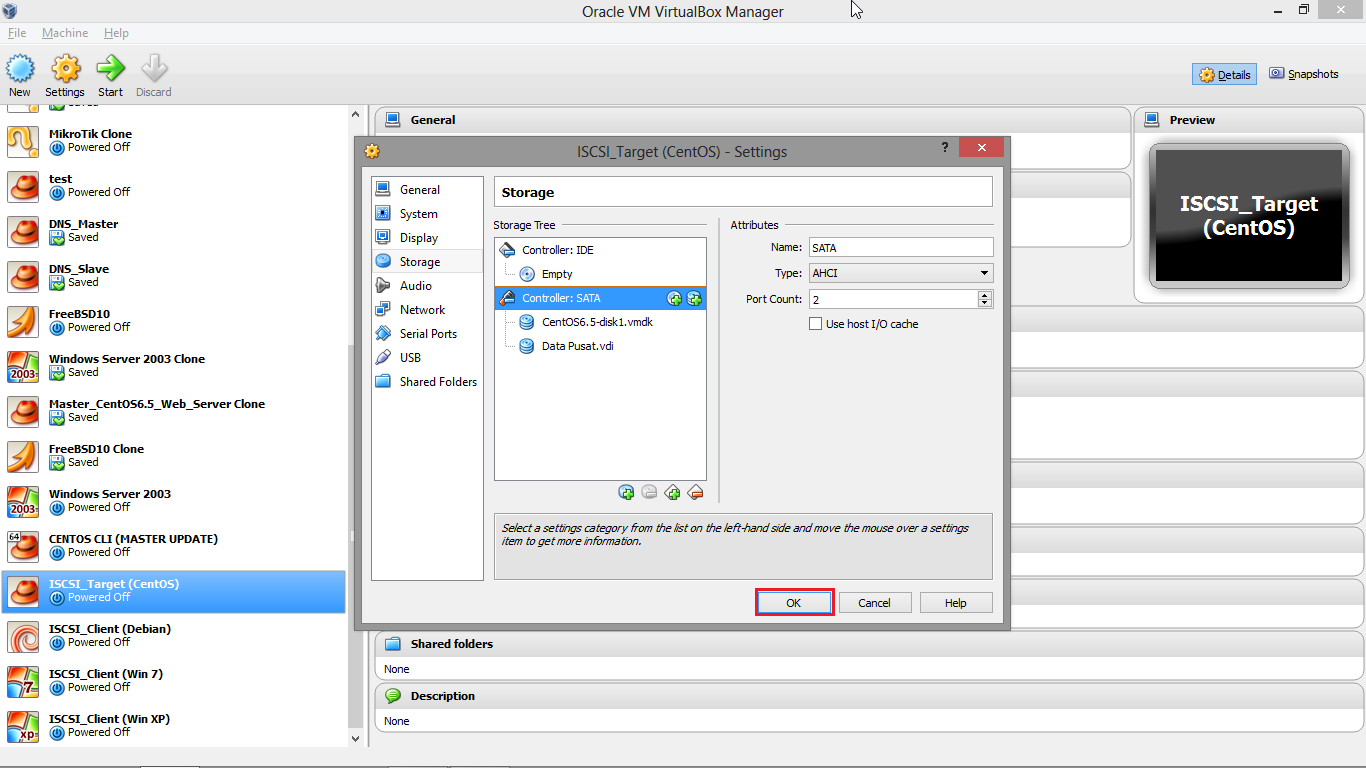
Task: Select Master_CentOS6.5_Web_Server Clone VM
Action: pos(174,411)
